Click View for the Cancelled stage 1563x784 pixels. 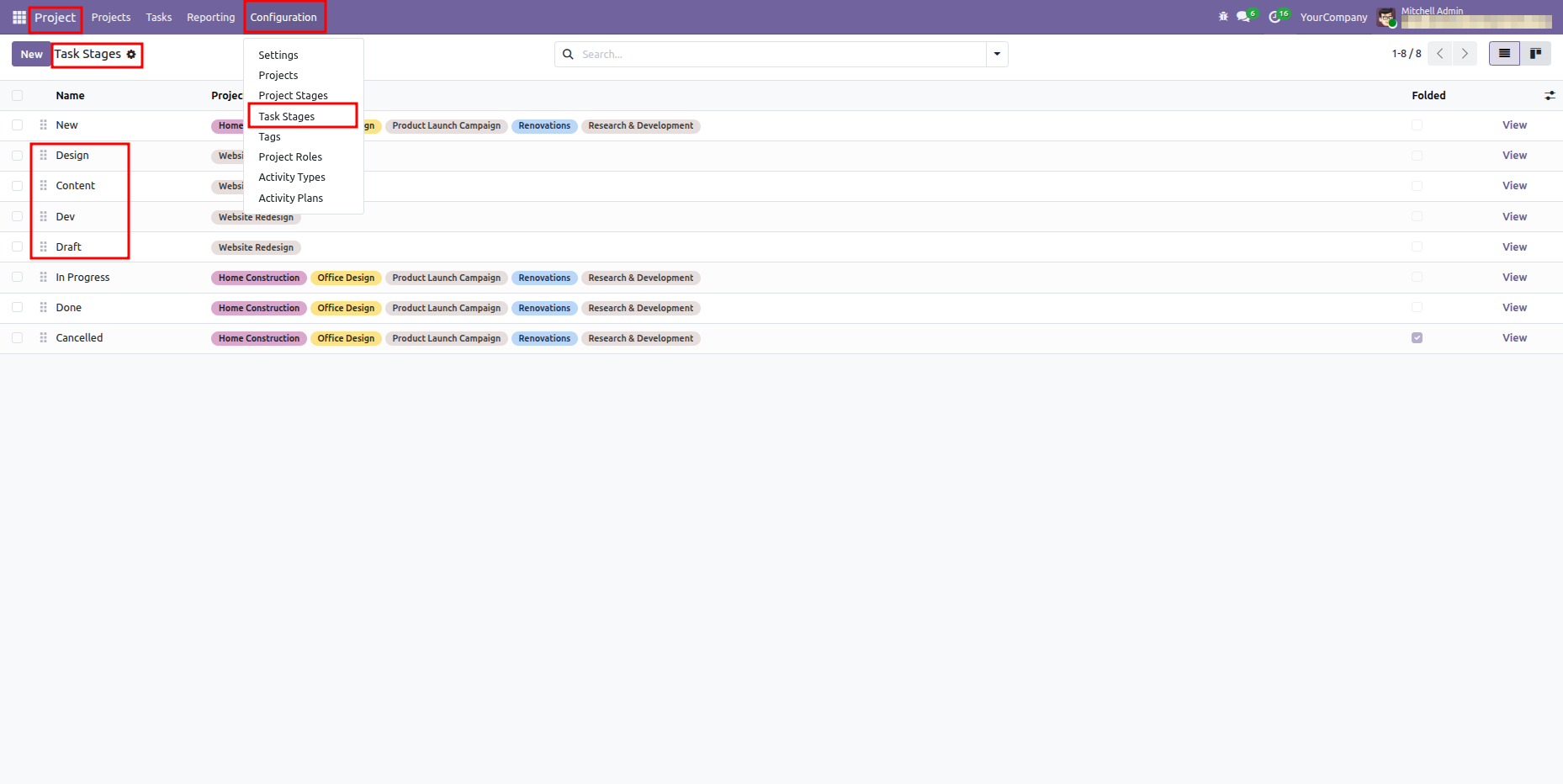(x=1514, y=338)
